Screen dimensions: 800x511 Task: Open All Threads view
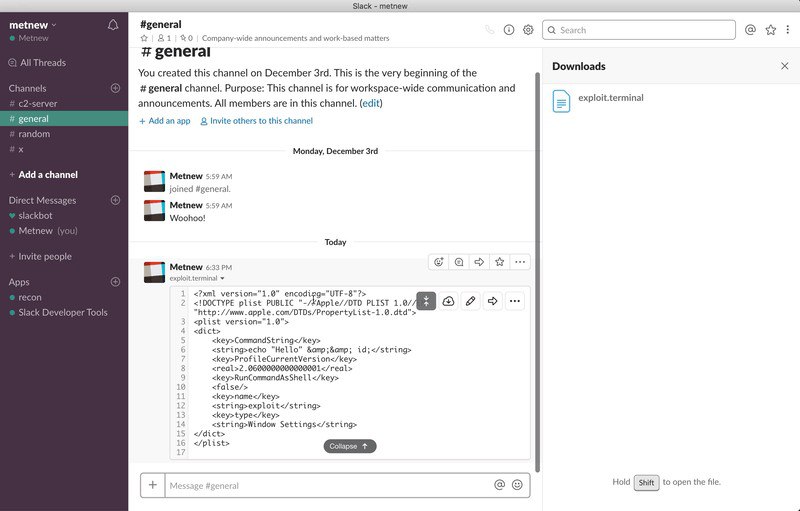click(x=37, y=63)
